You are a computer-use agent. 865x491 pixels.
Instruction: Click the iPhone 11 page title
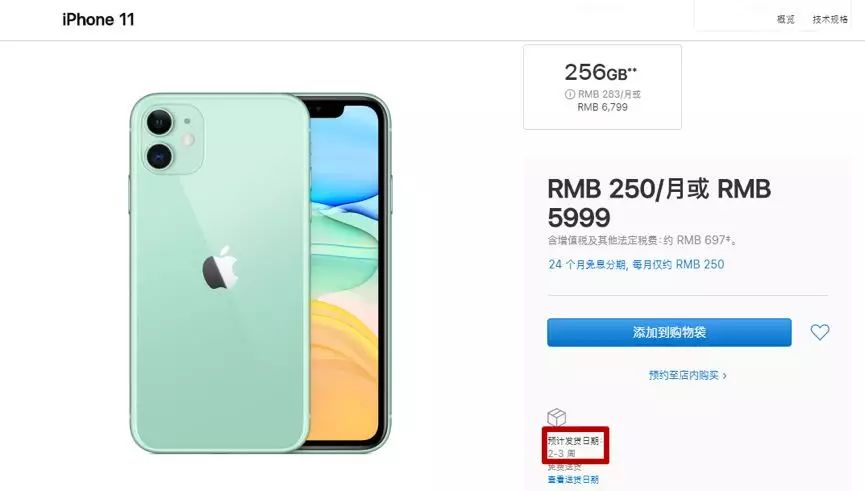pyautogui.click(x=98, y=19)
